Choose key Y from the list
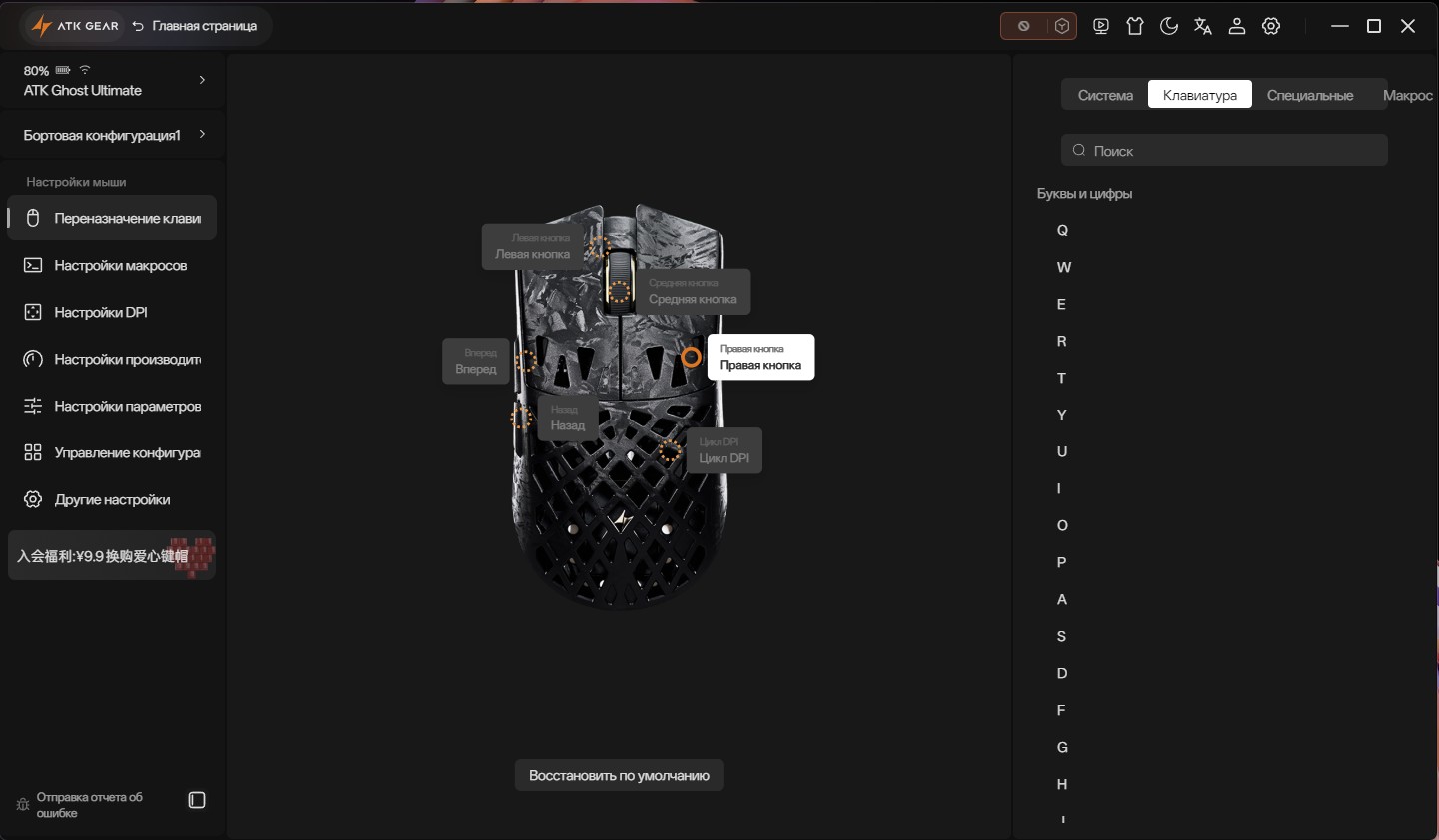1439x840 pixels. (x=1061, y=415)
